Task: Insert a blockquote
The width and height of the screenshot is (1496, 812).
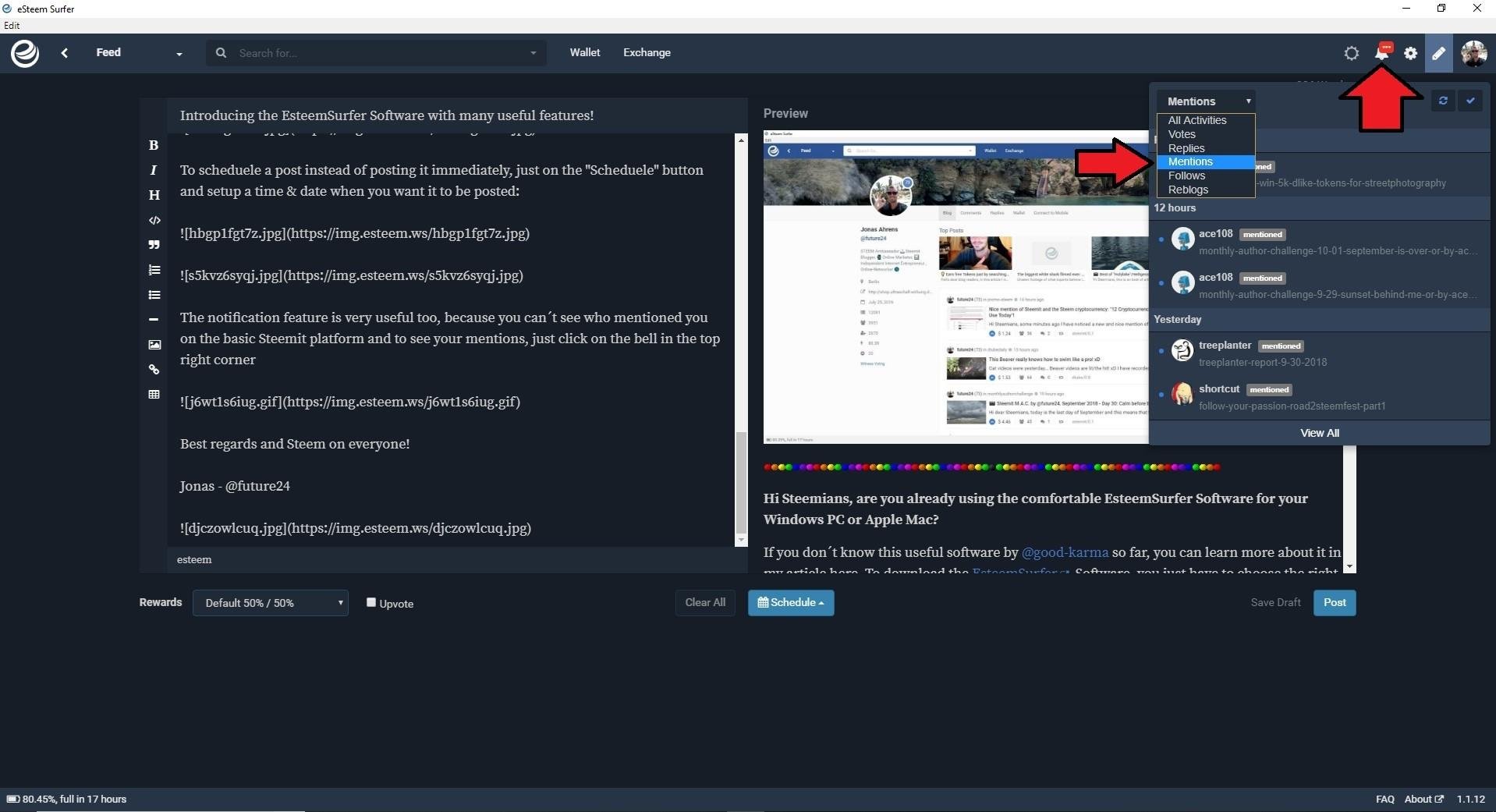Action: point(154,245)
